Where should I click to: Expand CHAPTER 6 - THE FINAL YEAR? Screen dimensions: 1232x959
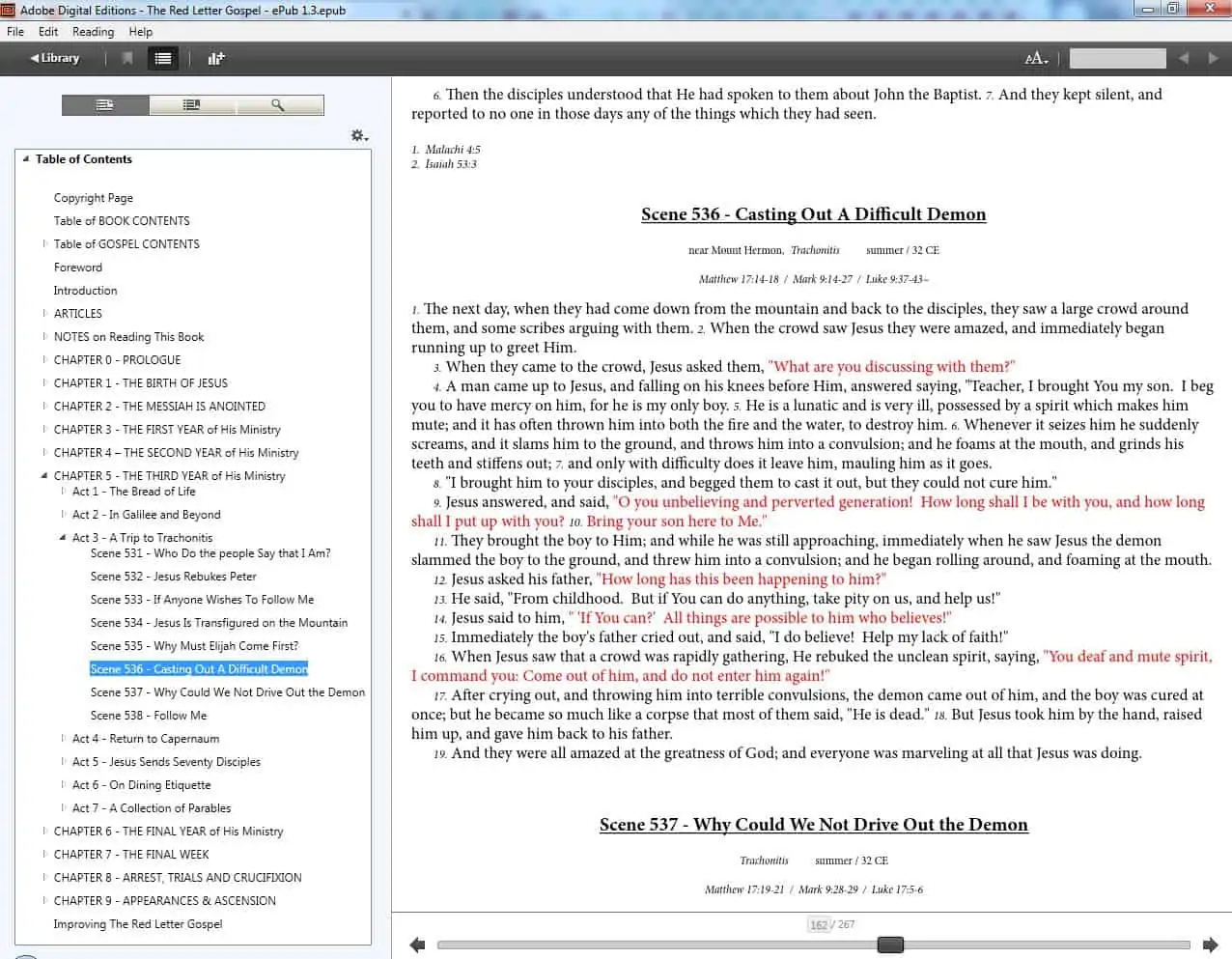44,831
